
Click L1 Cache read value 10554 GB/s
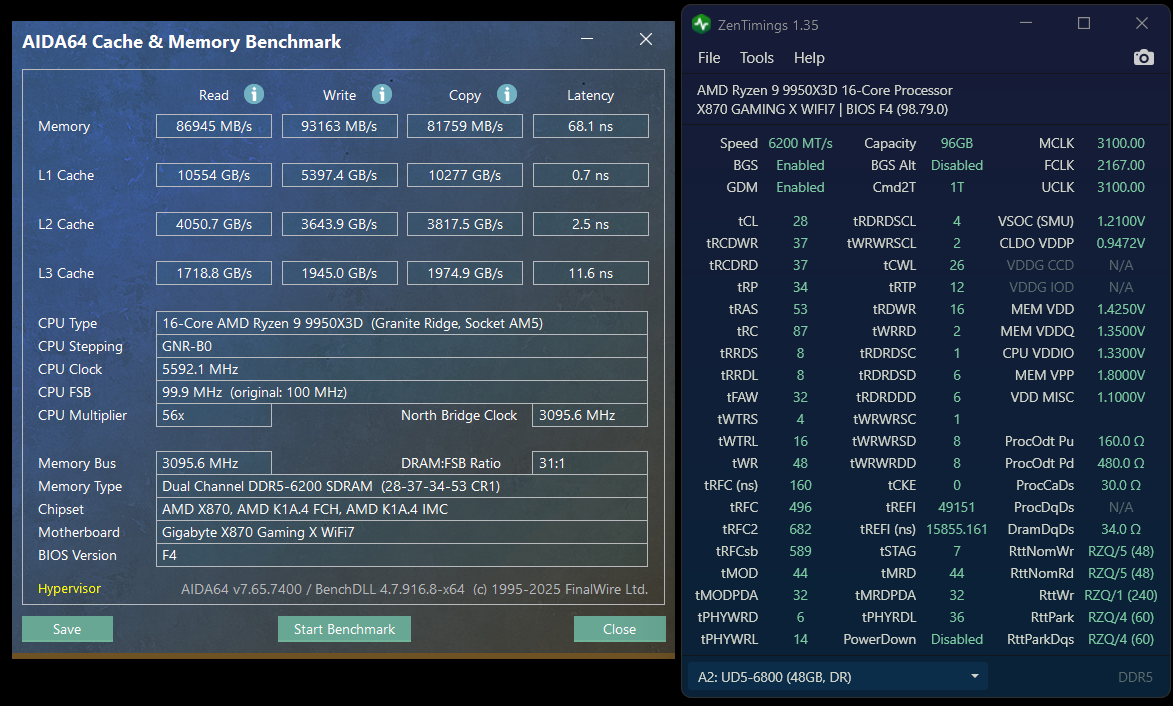click(x=214, y=175)
